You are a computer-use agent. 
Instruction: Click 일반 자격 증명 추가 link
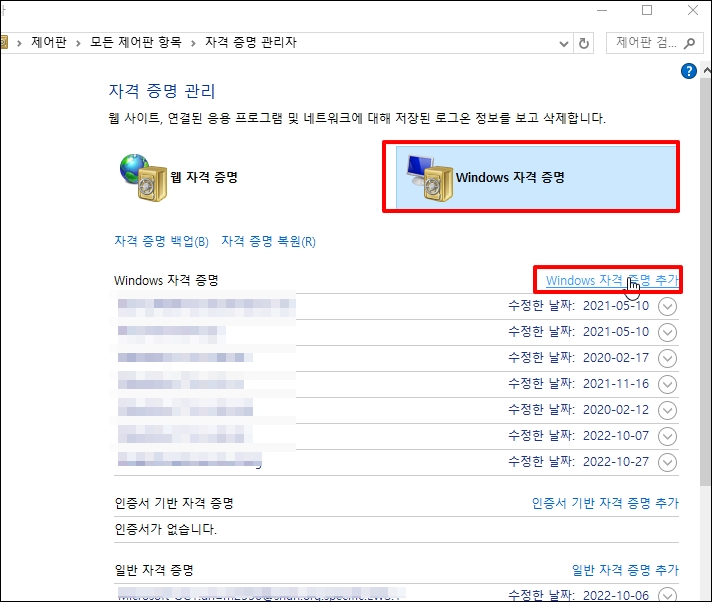coord(625,570)
